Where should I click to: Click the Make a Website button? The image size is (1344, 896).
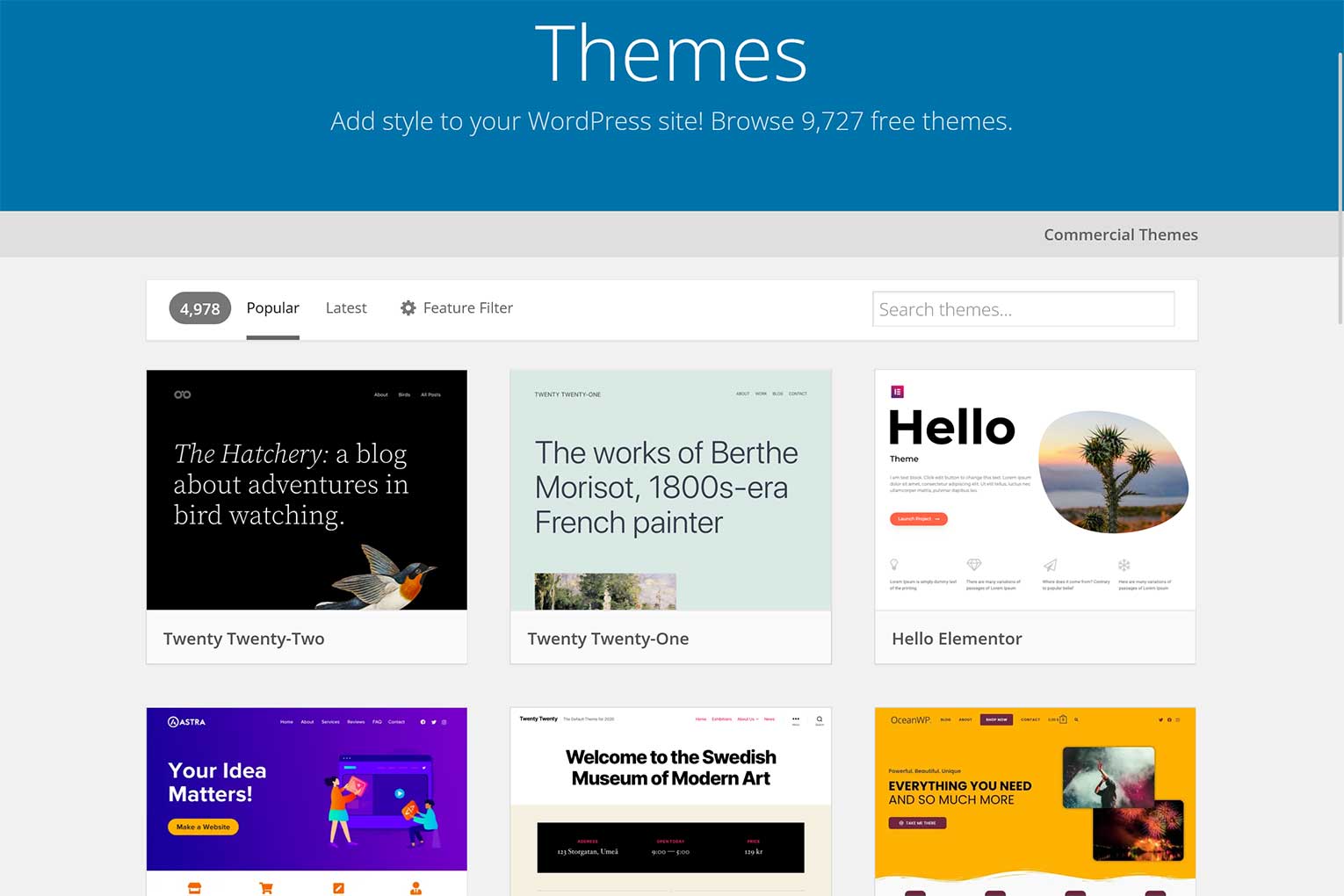203,827
